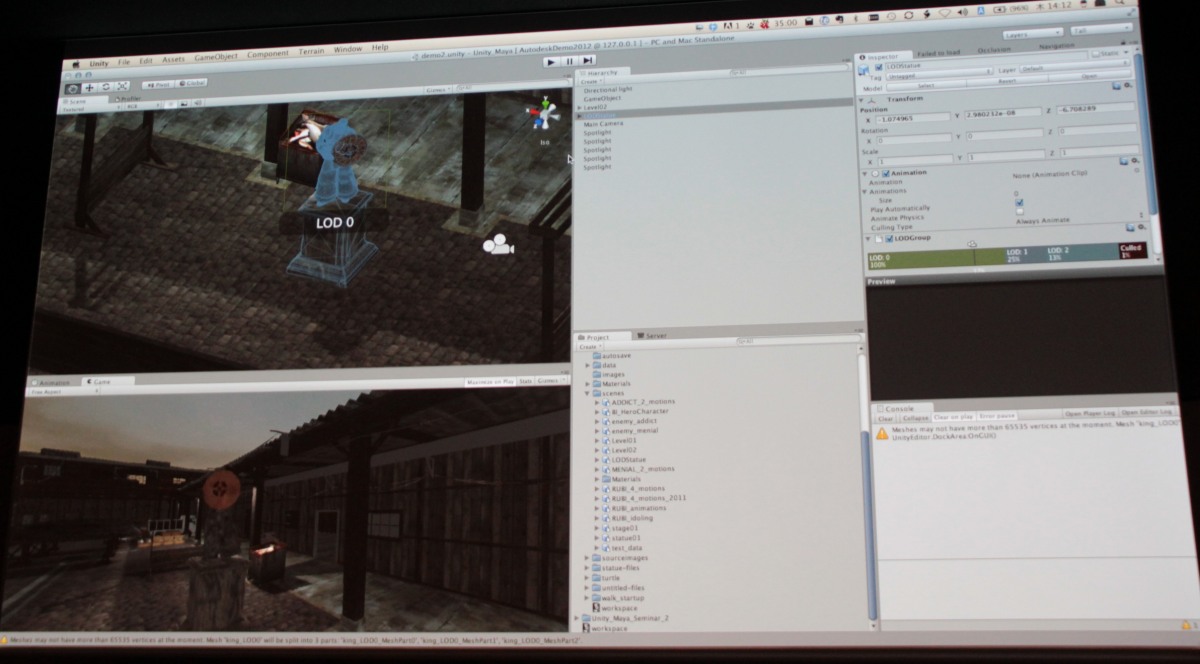Click Open Player Log button
The height and width of the screenshot is (664, 1200).
click(1088, 413)
